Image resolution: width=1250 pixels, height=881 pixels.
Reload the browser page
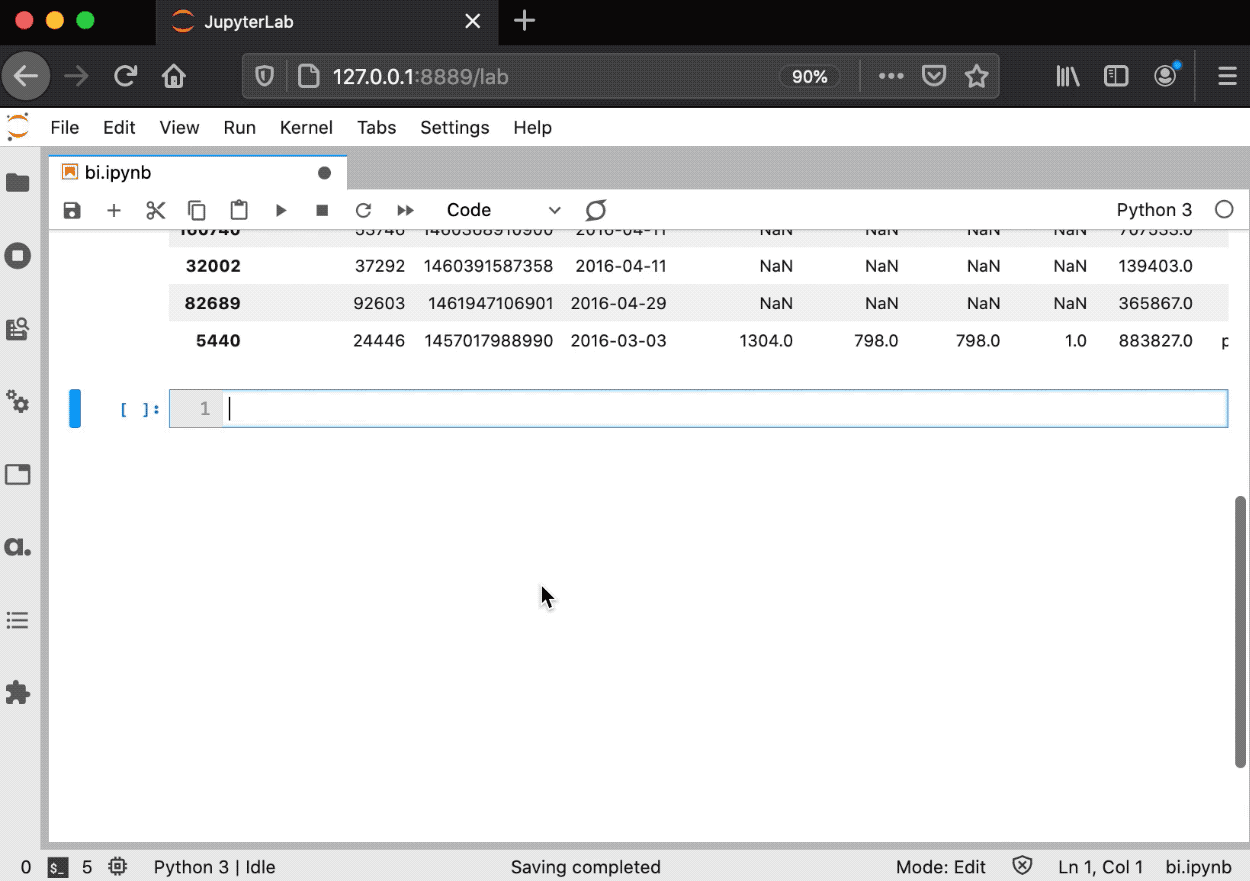[125, 76]
